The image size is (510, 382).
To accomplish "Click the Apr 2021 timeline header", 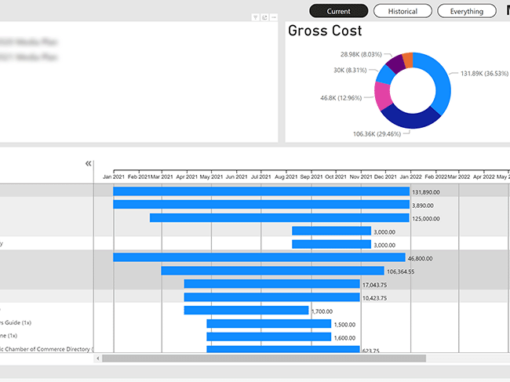I will (187, 177).
